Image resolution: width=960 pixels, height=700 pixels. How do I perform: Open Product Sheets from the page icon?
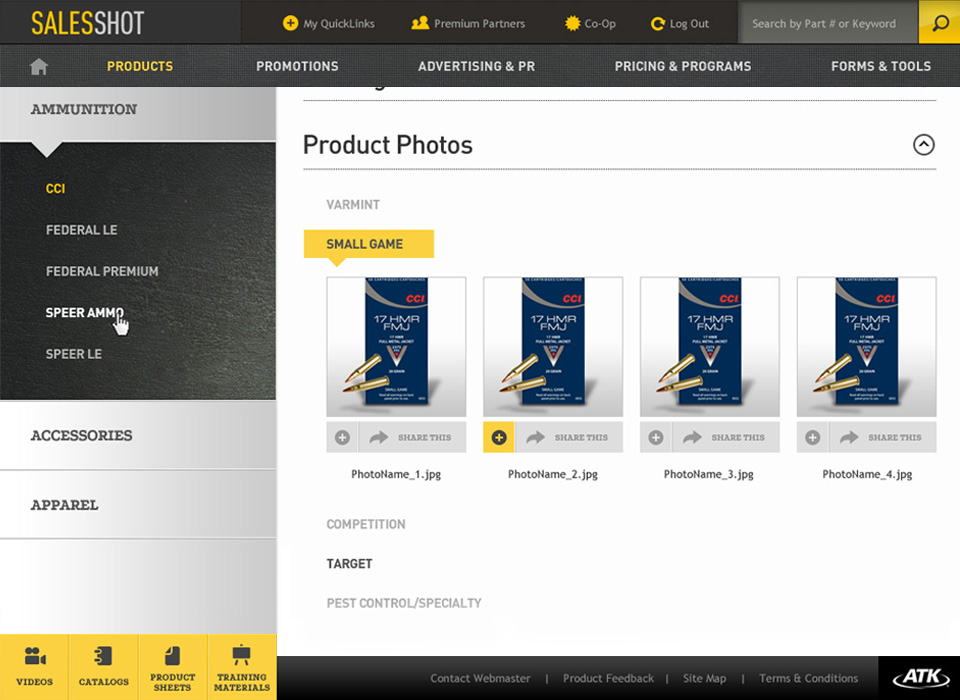click(173, 655)
